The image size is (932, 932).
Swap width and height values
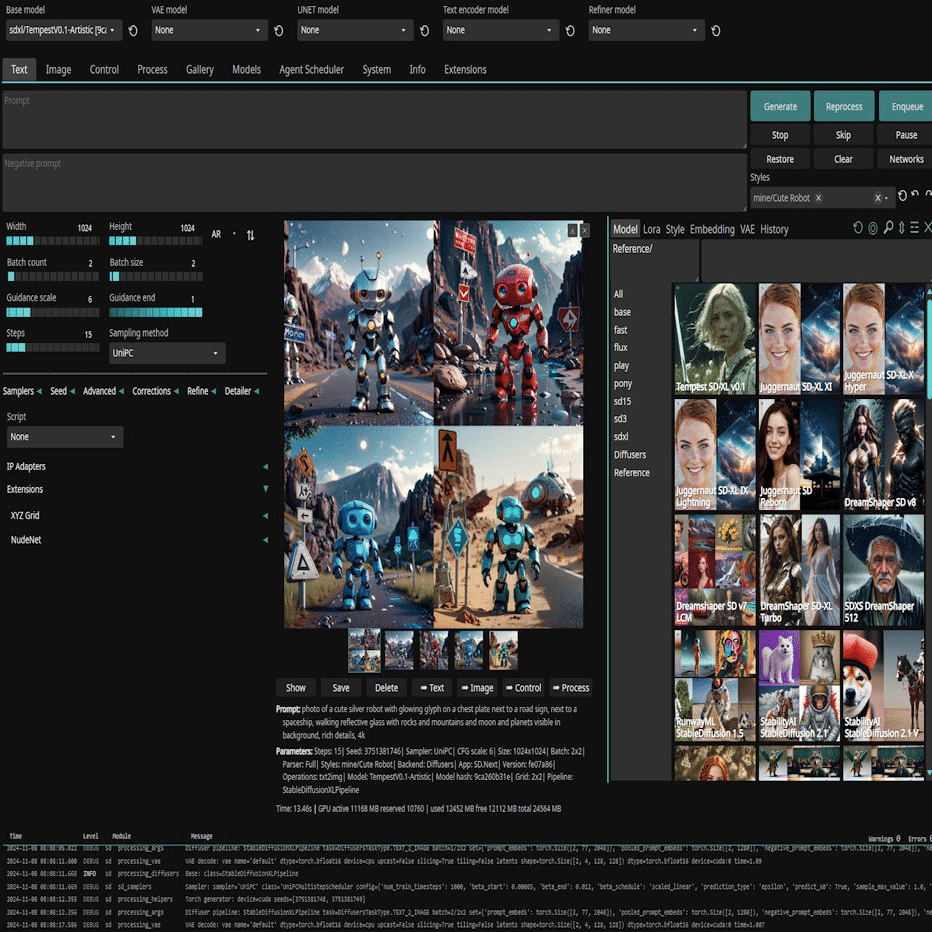tap(250, 235)
